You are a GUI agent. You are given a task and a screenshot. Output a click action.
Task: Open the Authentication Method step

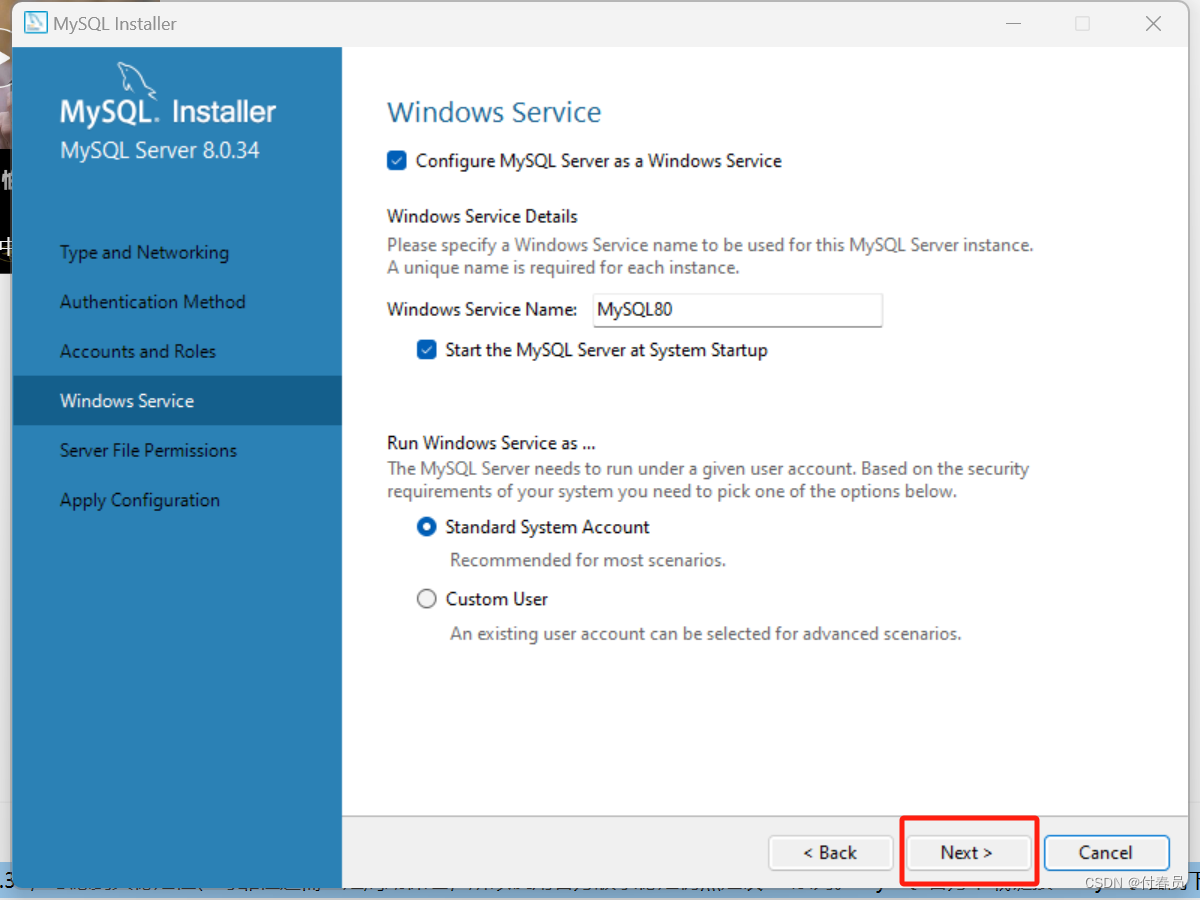[x=152, y=301]
